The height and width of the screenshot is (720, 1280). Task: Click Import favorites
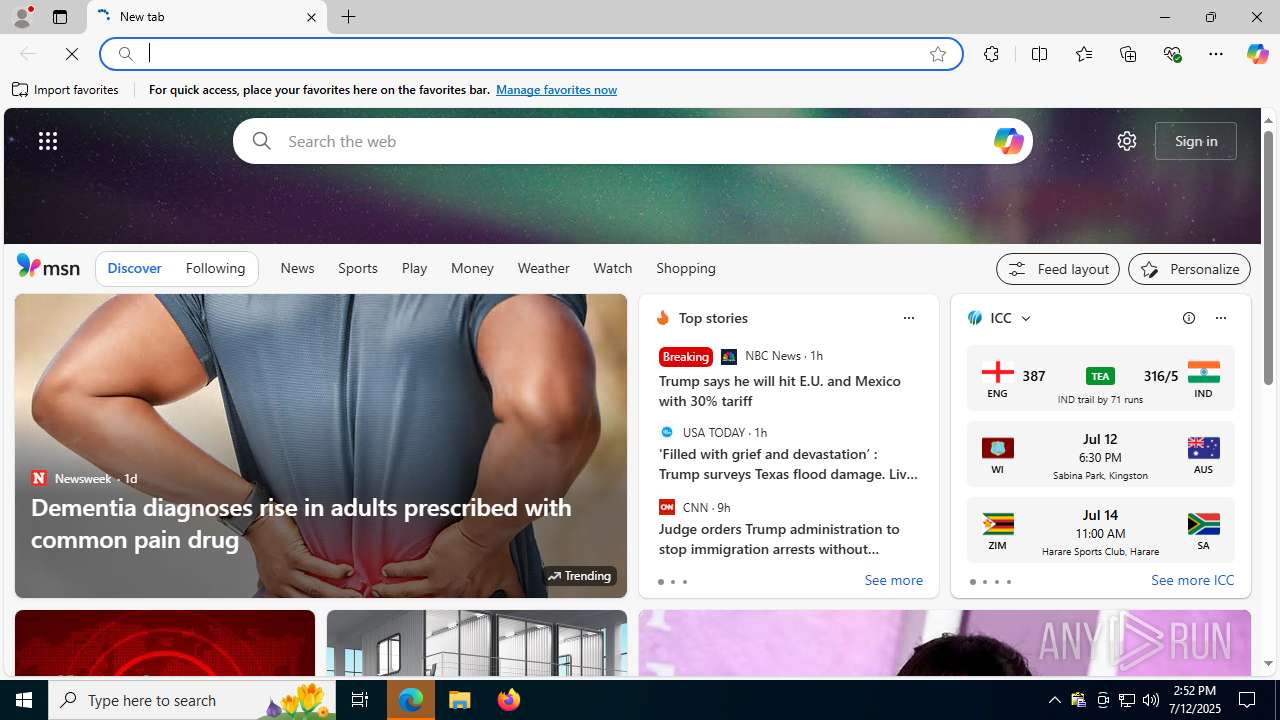tap(66, 90)
